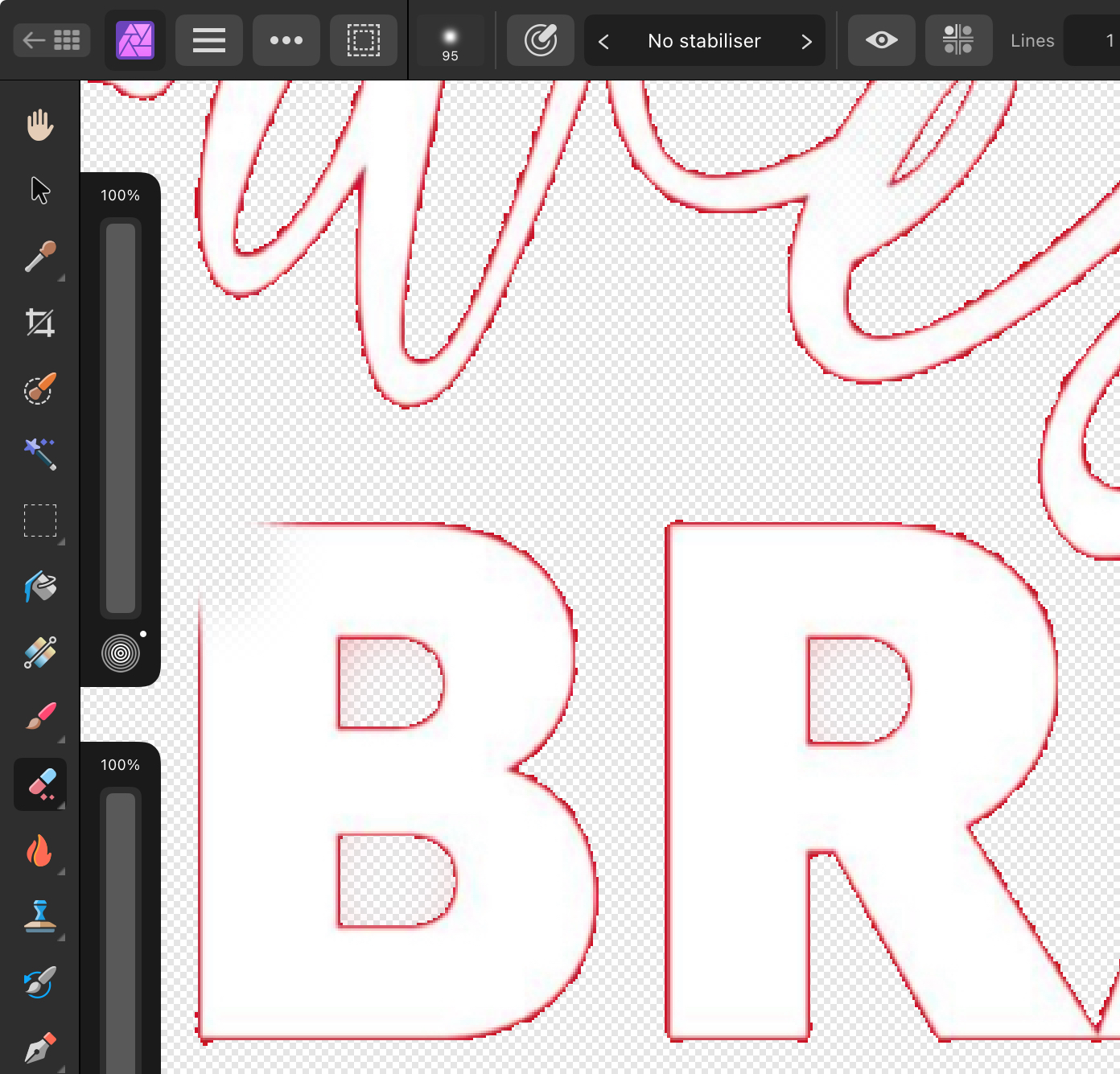The image size is (1120, 1074).
Task: Tap the concentric circles pressure button
Action: pos(121,652)
